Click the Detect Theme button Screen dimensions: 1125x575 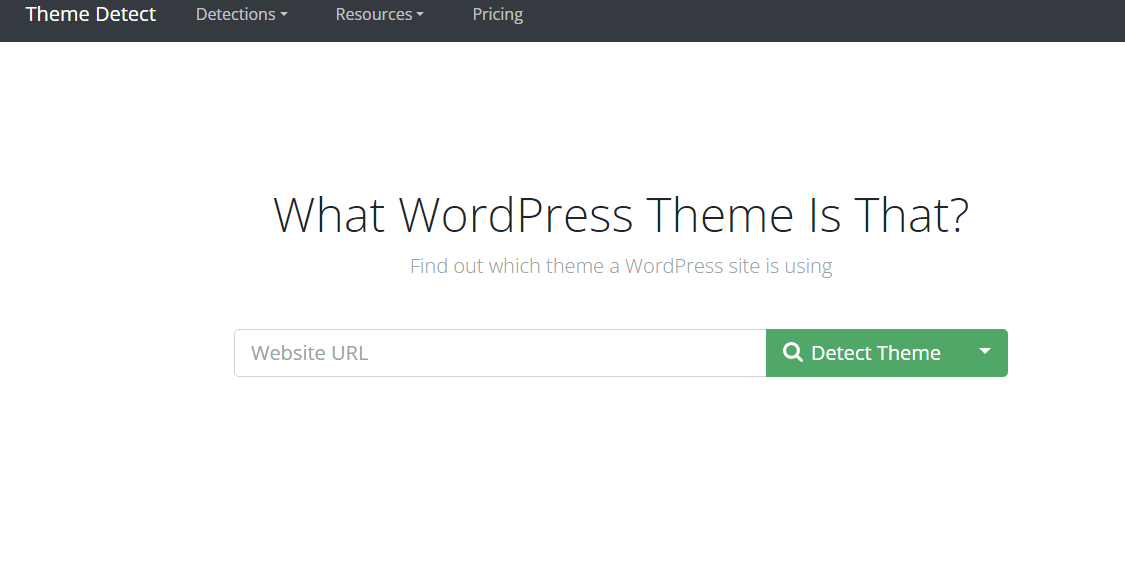(864, 353)
